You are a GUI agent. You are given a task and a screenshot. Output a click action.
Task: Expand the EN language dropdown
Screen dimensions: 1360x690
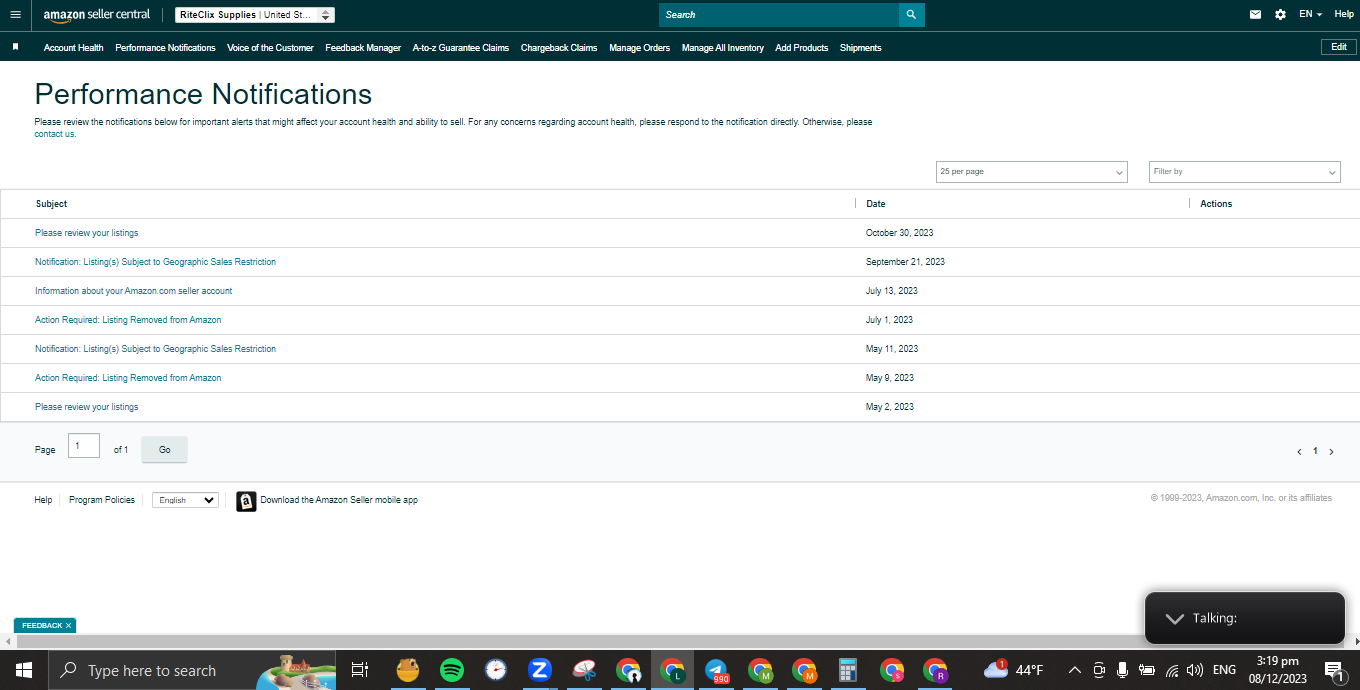1310,14
